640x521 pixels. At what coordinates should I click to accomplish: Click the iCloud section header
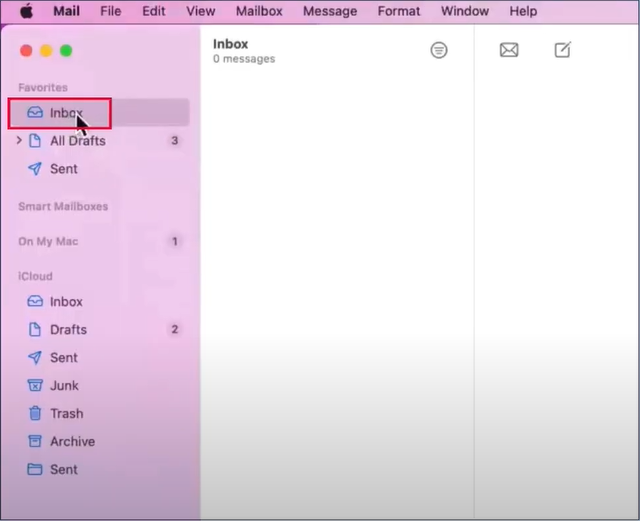pos(36,276)
